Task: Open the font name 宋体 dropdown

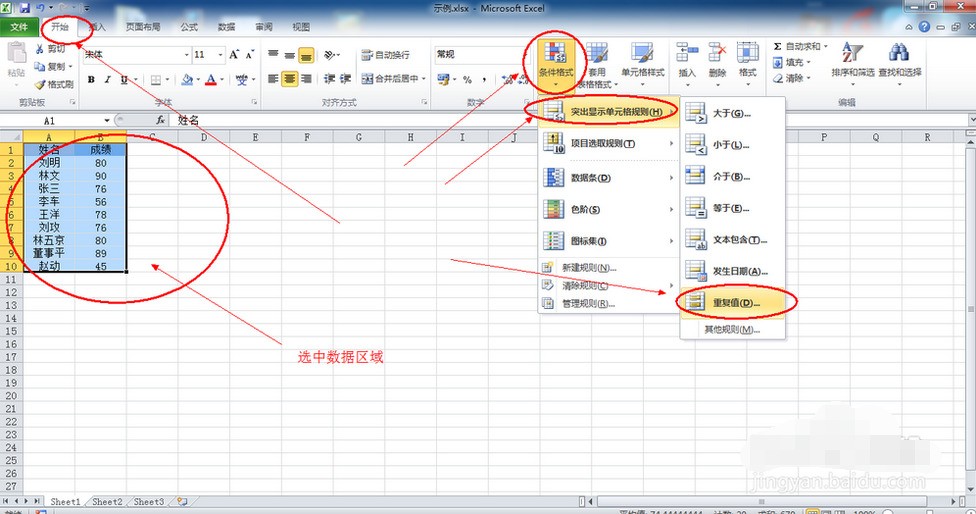Action: pyautogui.click(x=186, y=55)
